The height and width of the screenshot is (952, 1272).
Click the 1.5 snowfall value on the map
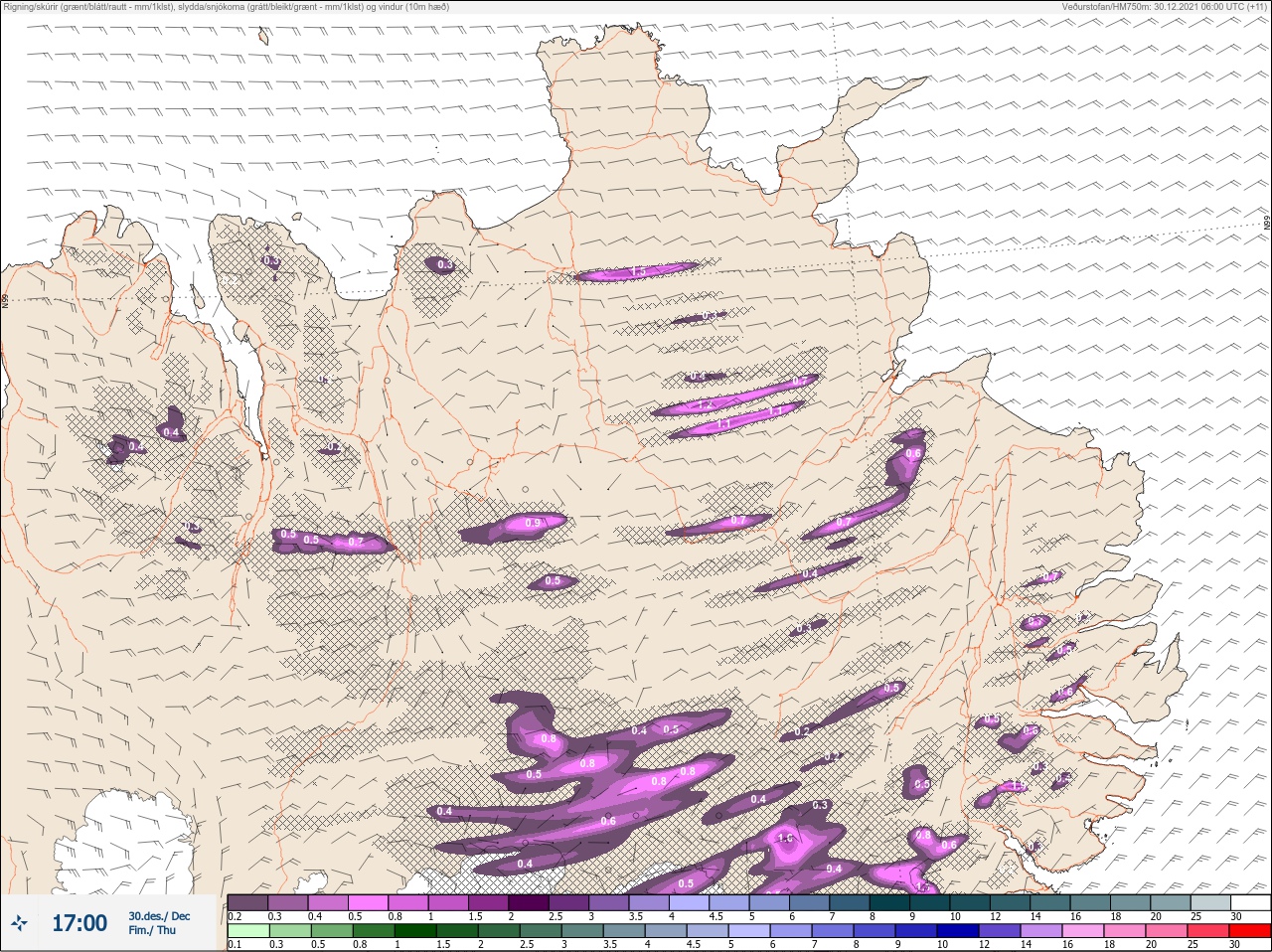click(639, 271)
